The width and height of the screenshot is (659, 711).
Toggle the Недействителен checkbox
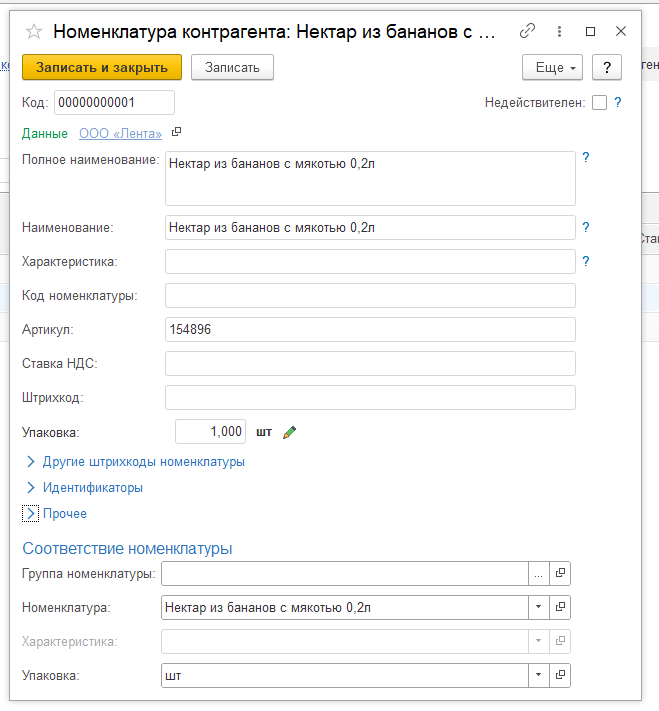599,102
